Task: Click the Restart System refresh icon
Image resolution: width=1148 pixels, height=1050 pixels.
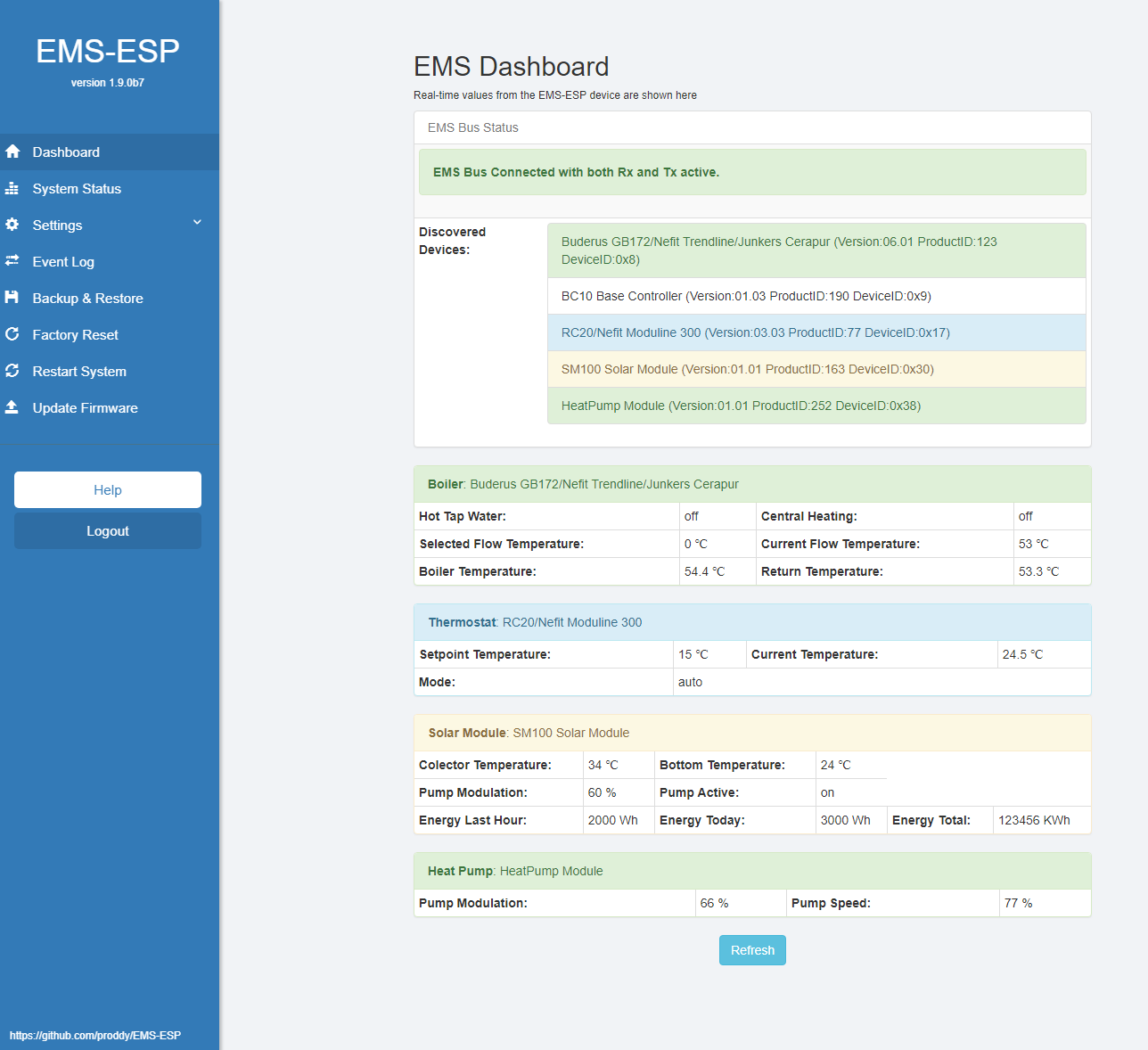Action: tap(12, 371)
